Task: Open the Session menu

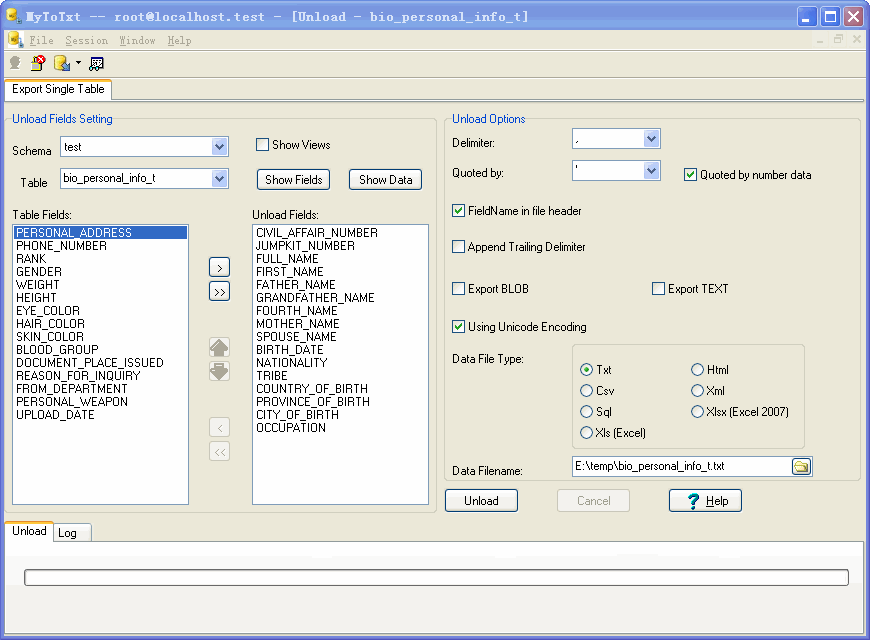Action: coord(87,41)
